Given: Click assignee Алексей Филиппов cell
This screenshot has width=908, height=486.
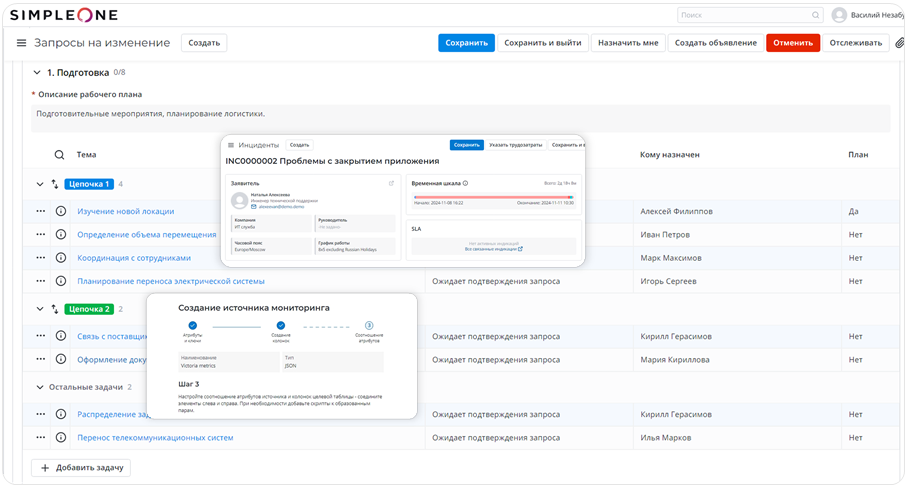Looking at the screenshot, I should [676, 211].
